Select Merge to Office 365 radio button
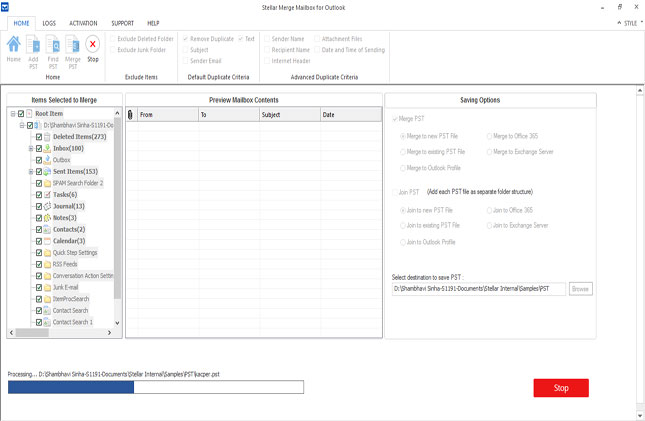 (489, 136)
